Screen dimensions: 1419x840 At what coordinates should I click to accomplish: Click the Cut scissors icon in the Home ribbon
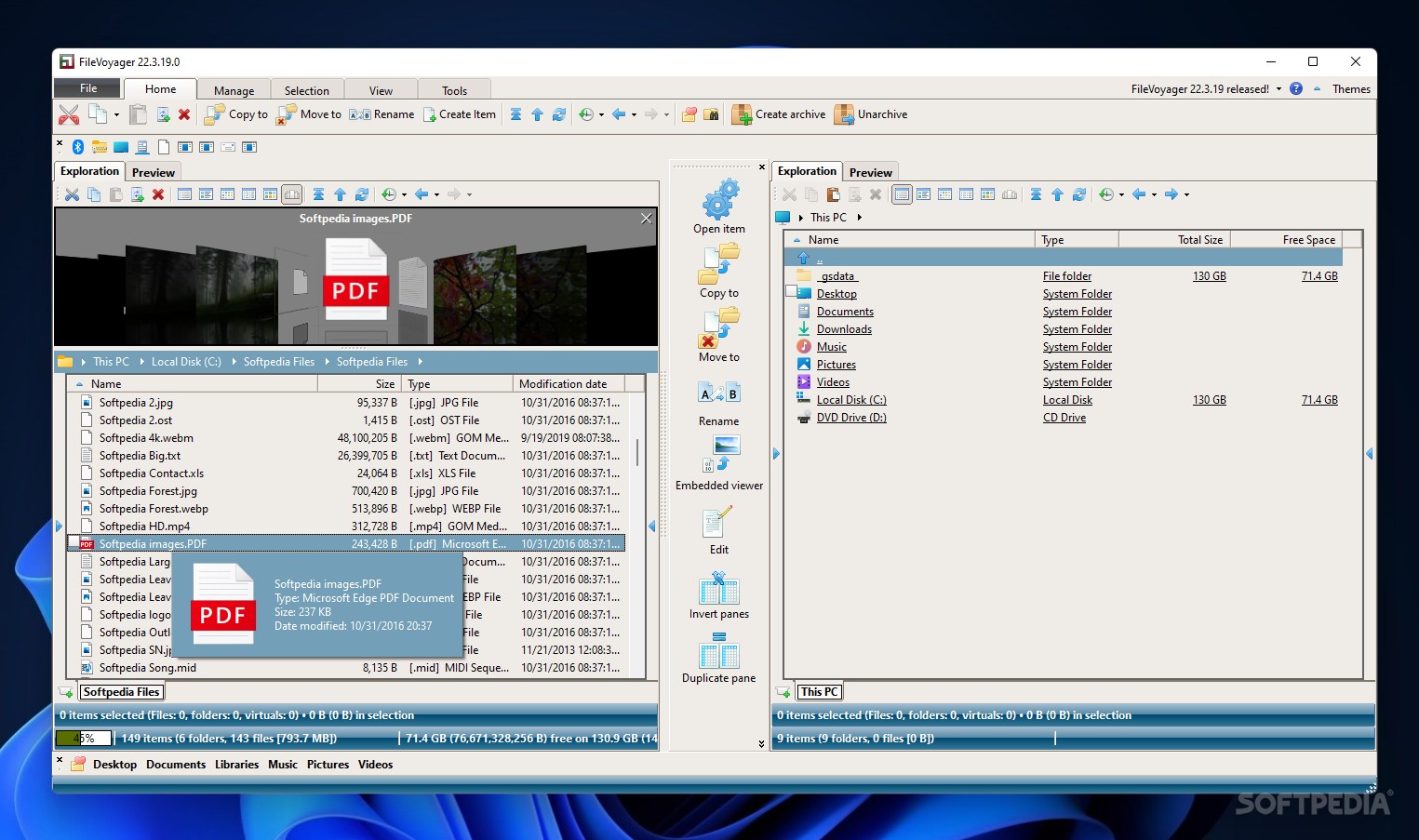click(69, 114)
